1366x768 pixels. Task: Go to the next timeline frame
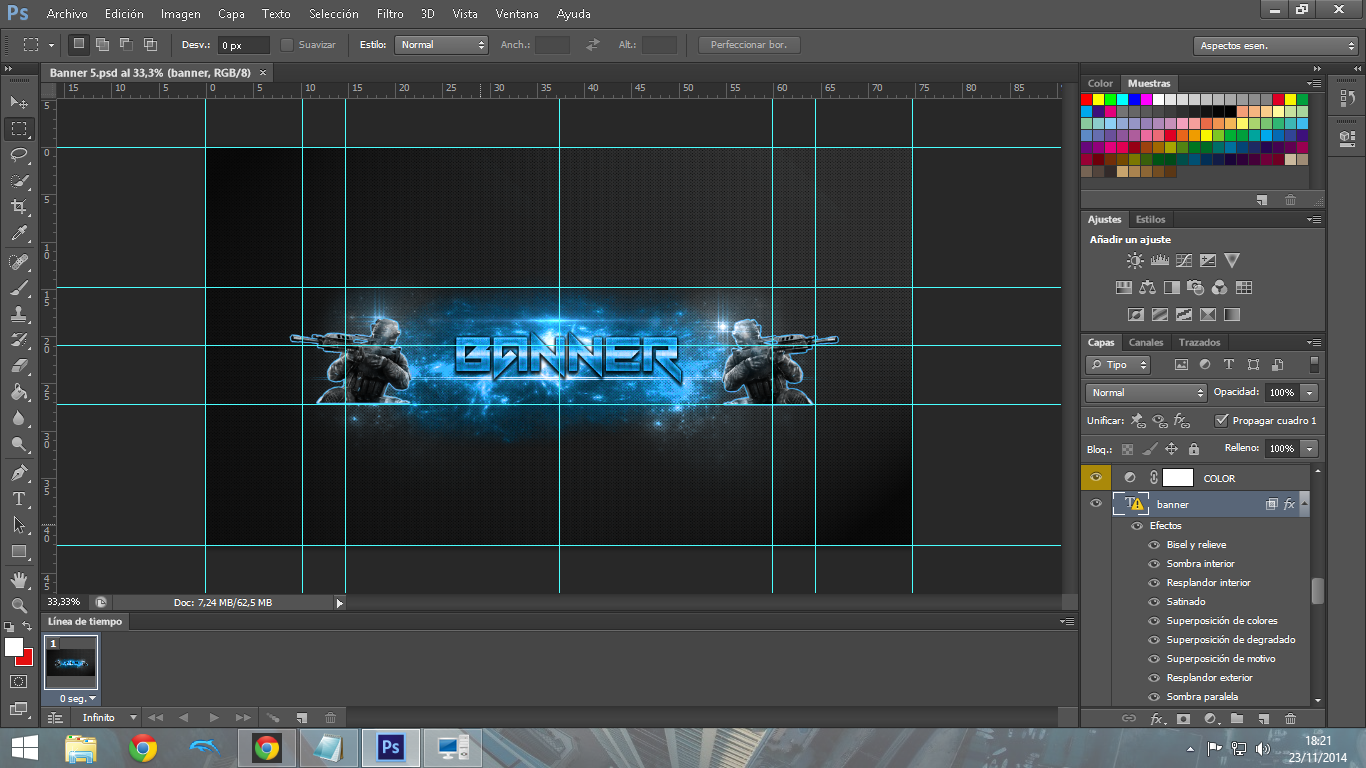coord(242,718)
